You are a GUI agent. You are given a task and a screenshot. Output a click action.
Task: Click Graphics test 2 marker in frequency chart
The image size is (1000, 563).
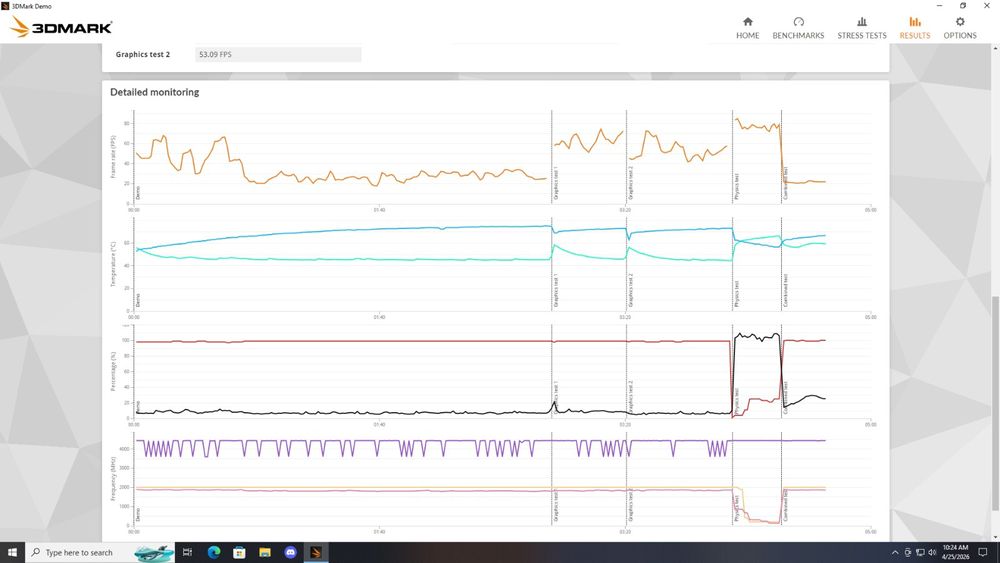[631, 506]
